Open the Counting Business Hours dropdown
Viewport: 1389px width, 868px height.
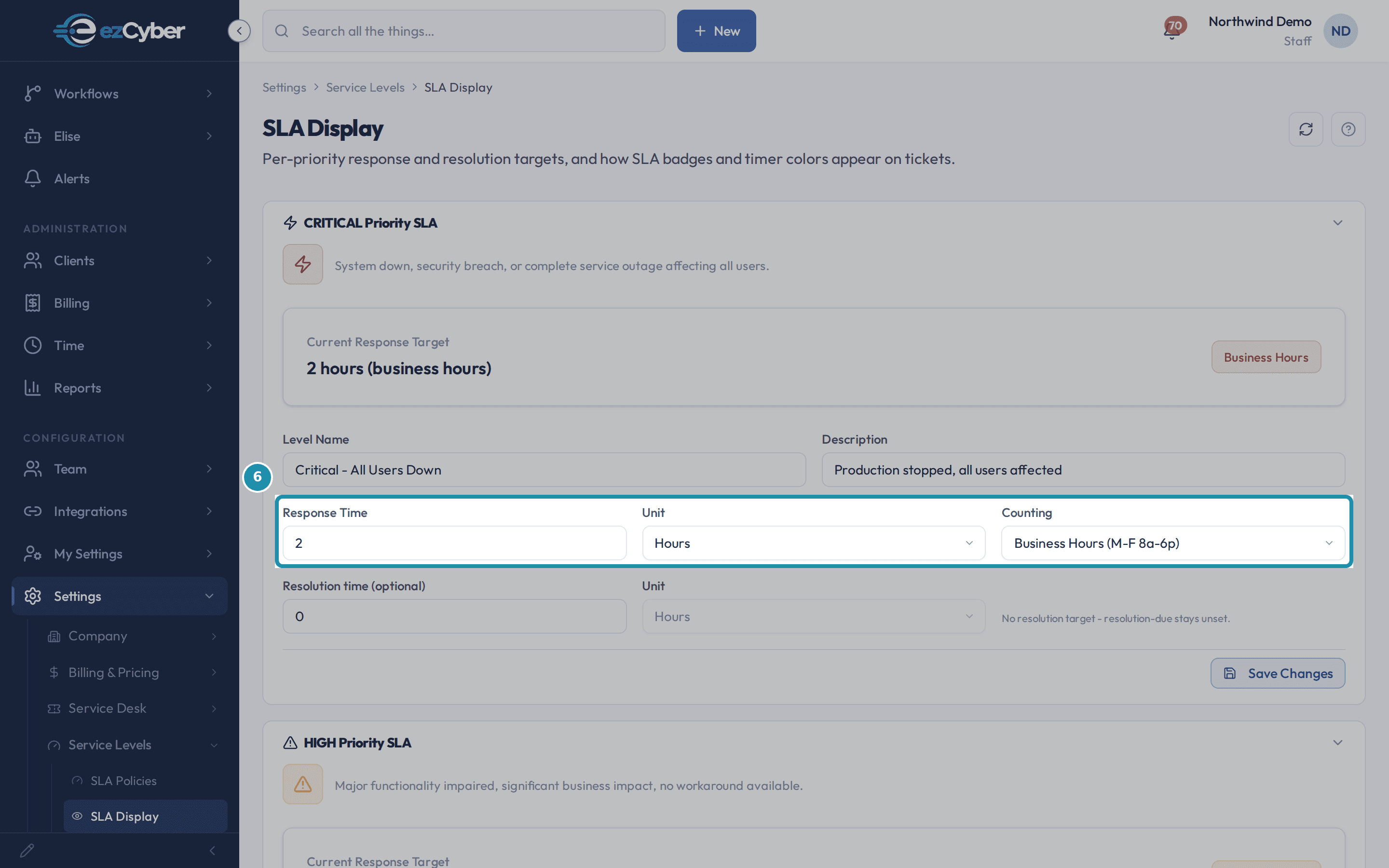click(1172, 543)
